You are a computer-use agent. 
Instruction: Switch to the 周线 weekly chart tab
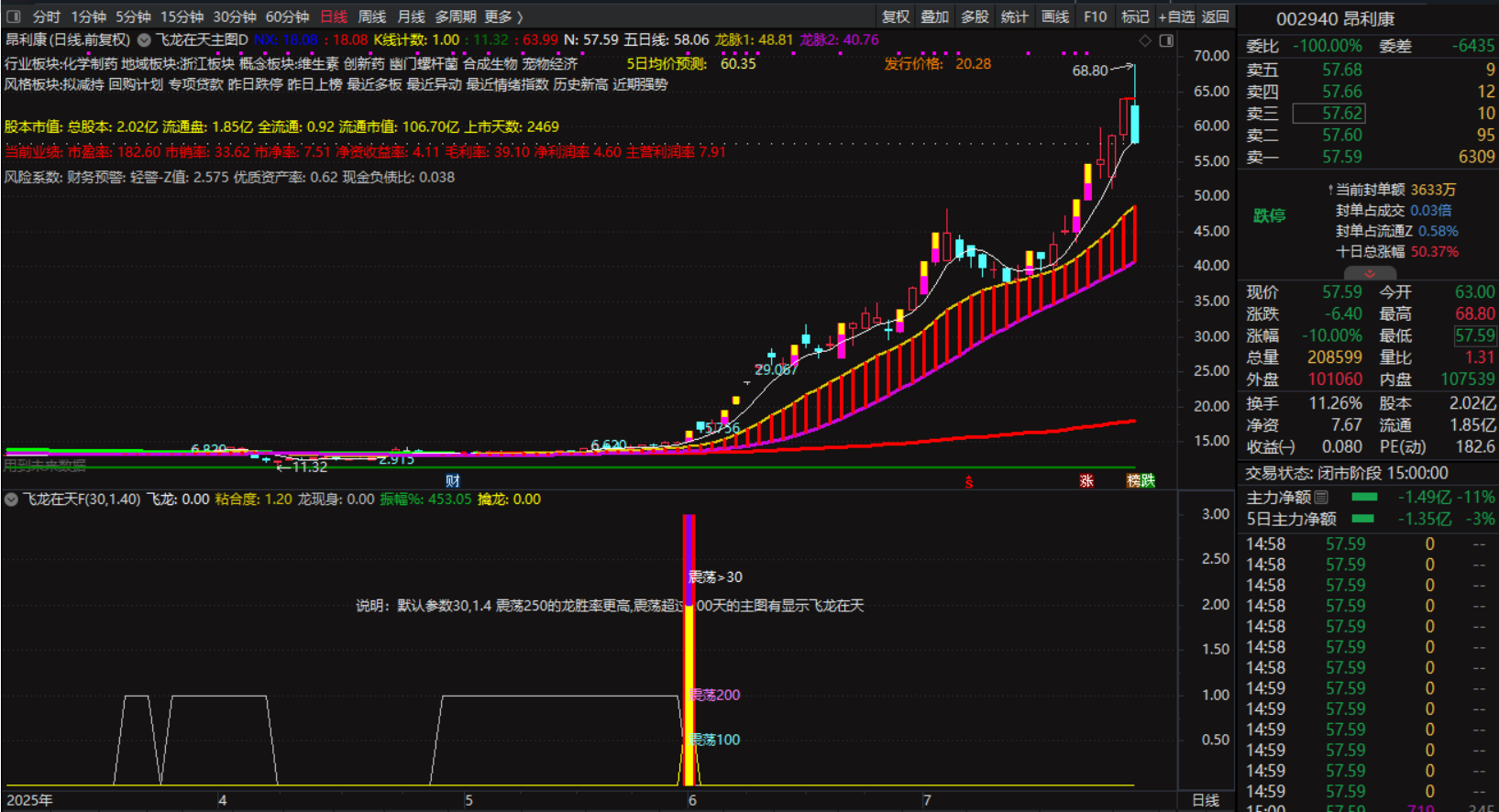click(371, 16)
